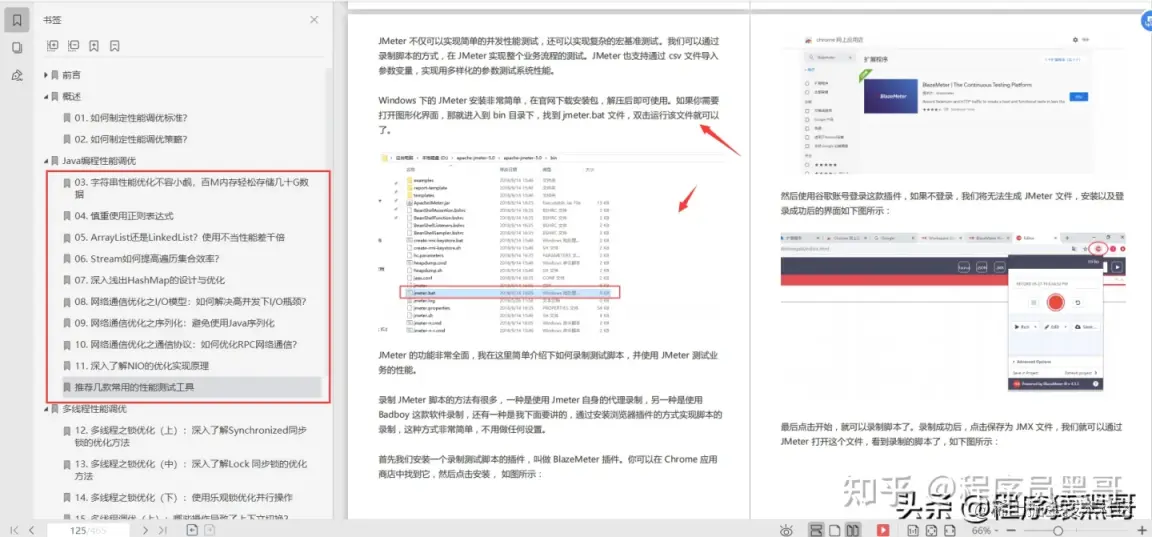
Task: Open bookmark 07. 深入浅出HashMap的设计与优化
Action: click(x=150, y=280)
